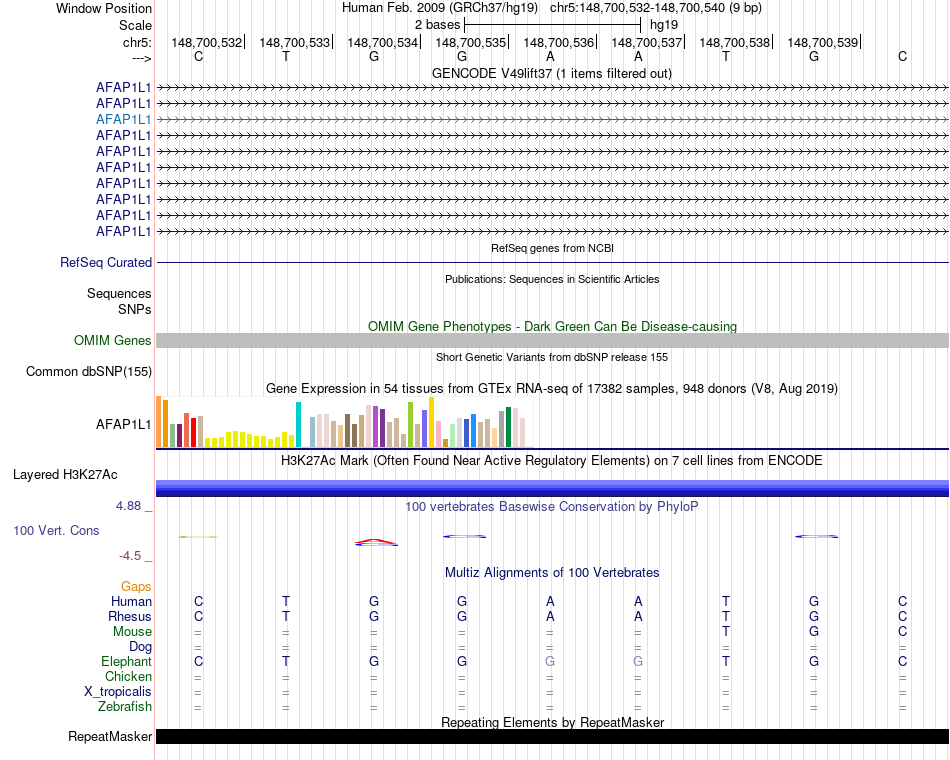Click the gray OMIM Genes item bar
The width and height of the screenshot is (950, 760).
point(552,341)
